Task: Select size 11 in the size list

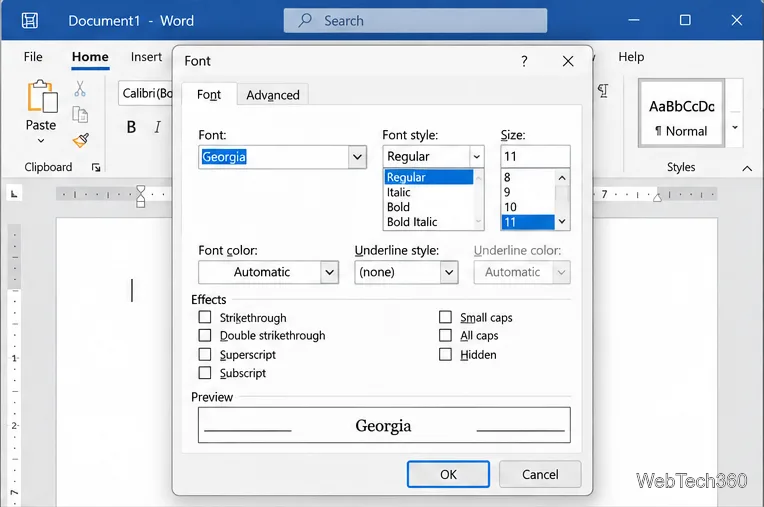Action: (x=528, y=222)
